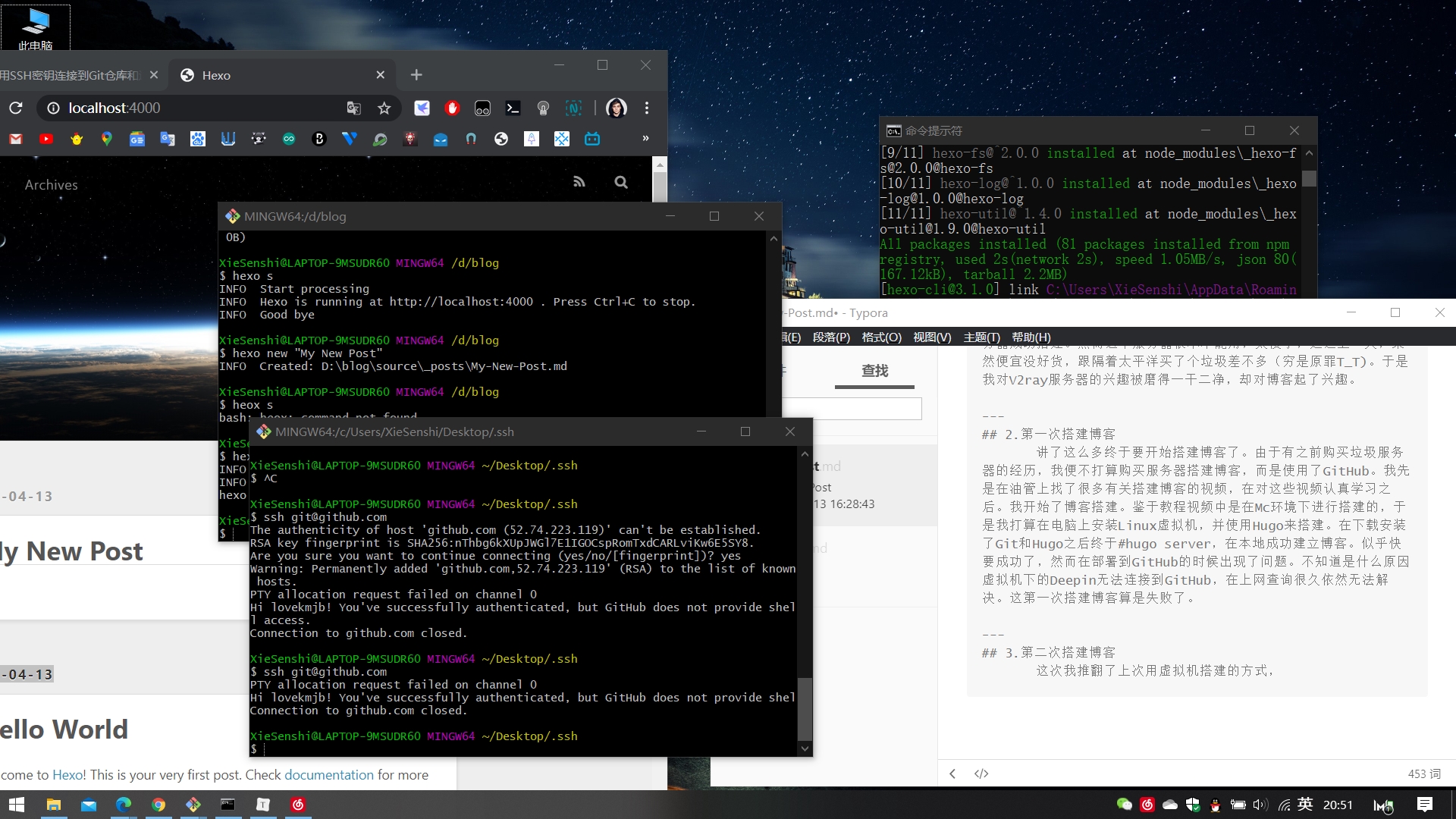Viewport: 1456px width, 819px height.
Task: Toggle Typora source code mode icon
Action: pyautogui.click(x=981, y=773)
